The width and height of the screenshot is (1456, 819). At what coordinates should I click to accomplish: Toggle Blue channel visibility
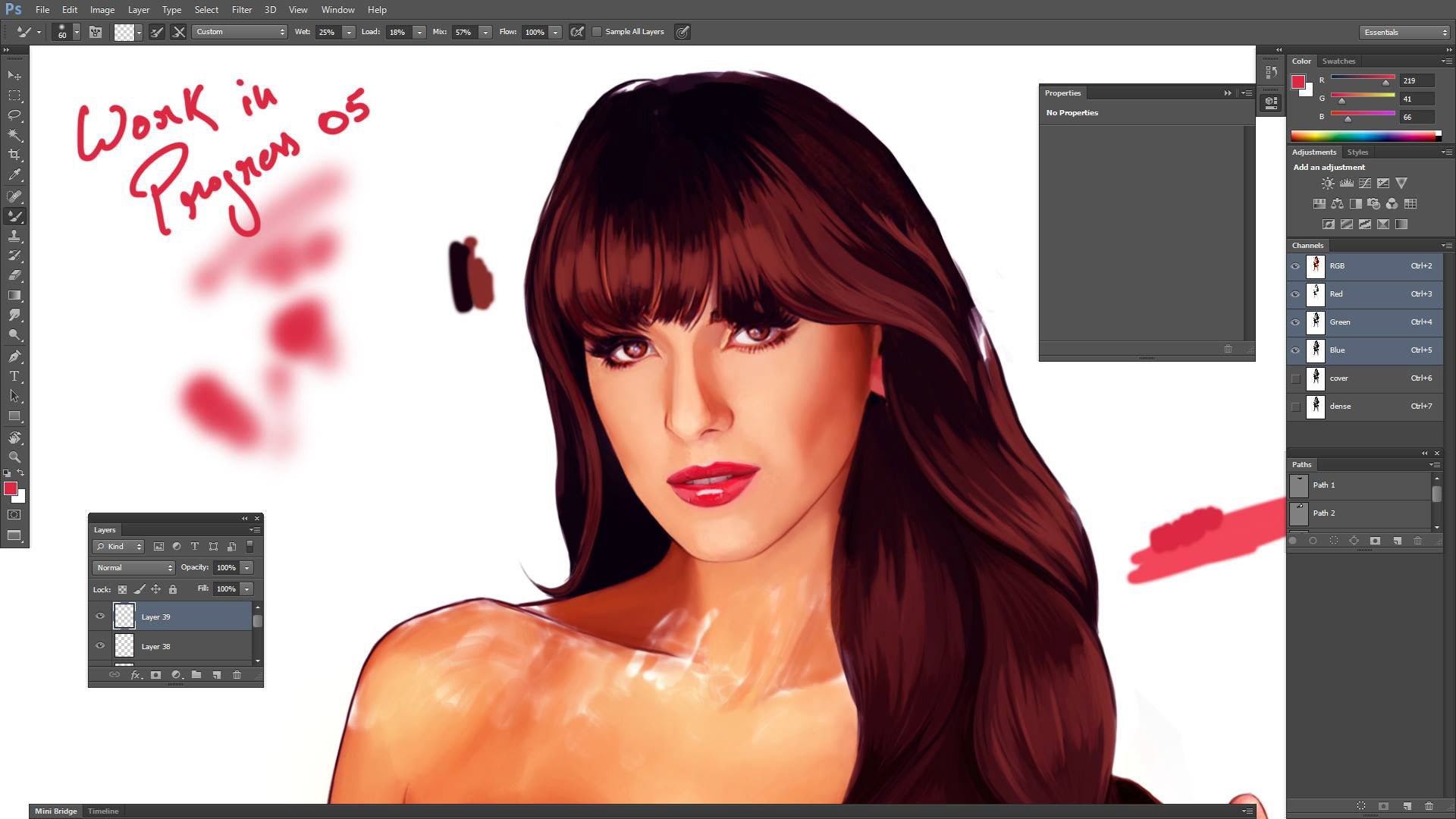(1295, 350)
